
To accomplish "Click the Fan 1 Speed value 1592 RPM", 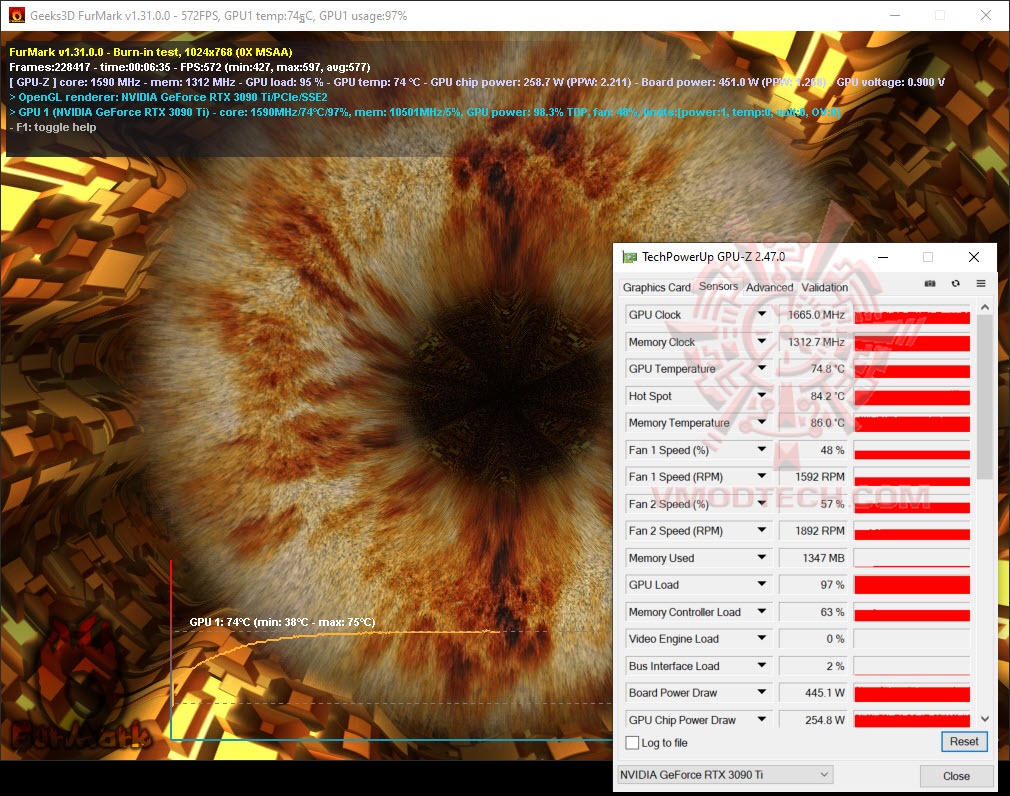I will pos(815,477).
